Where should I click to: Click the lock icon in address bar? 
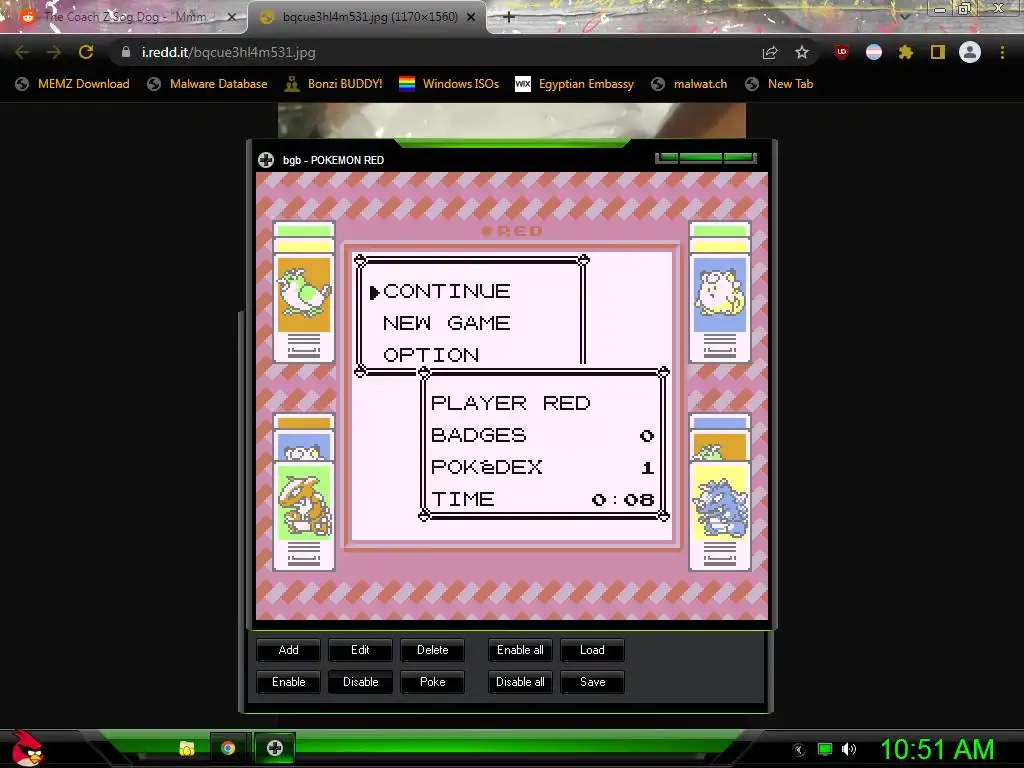(x=125, y=52)
